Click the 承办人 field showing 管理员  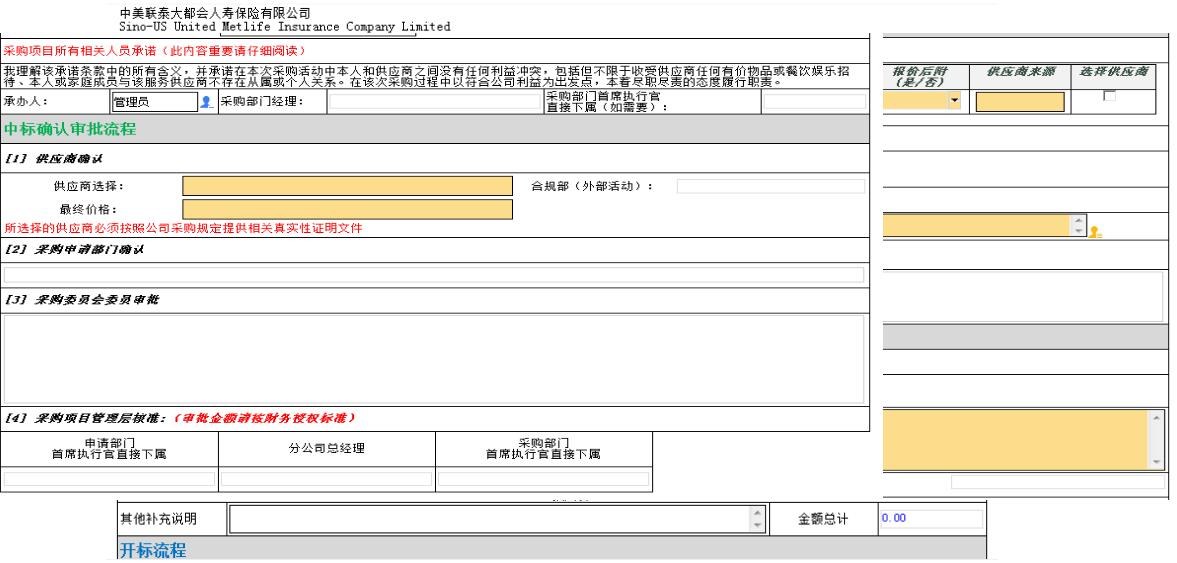point(152,101)
